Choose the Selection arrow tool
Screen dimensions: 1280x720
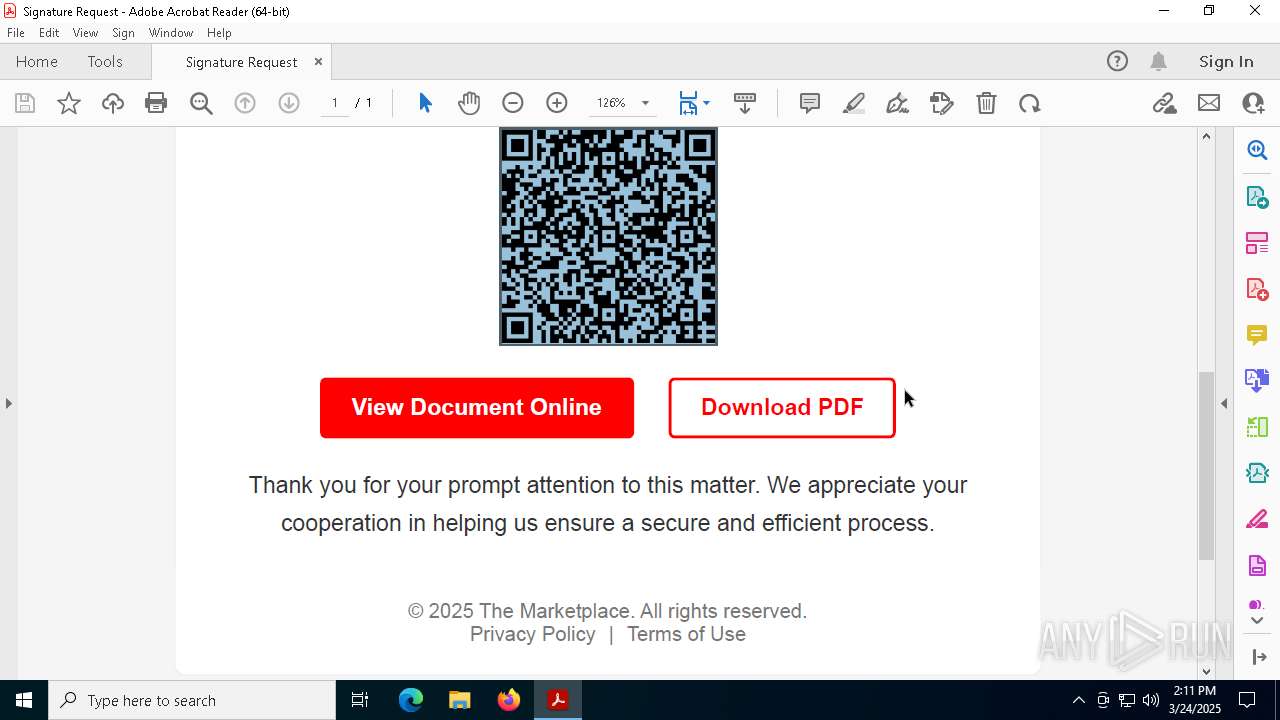coord(425,103)
